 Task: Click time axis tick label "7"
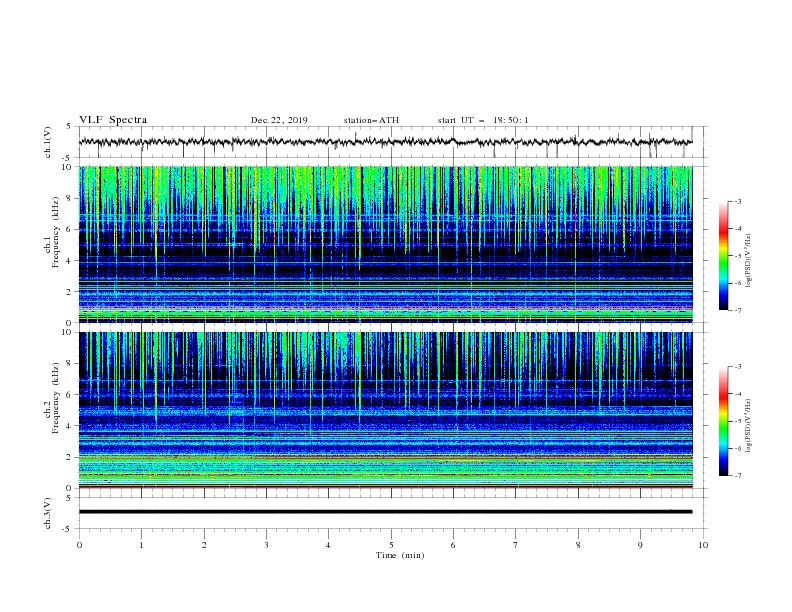point(516,545)
